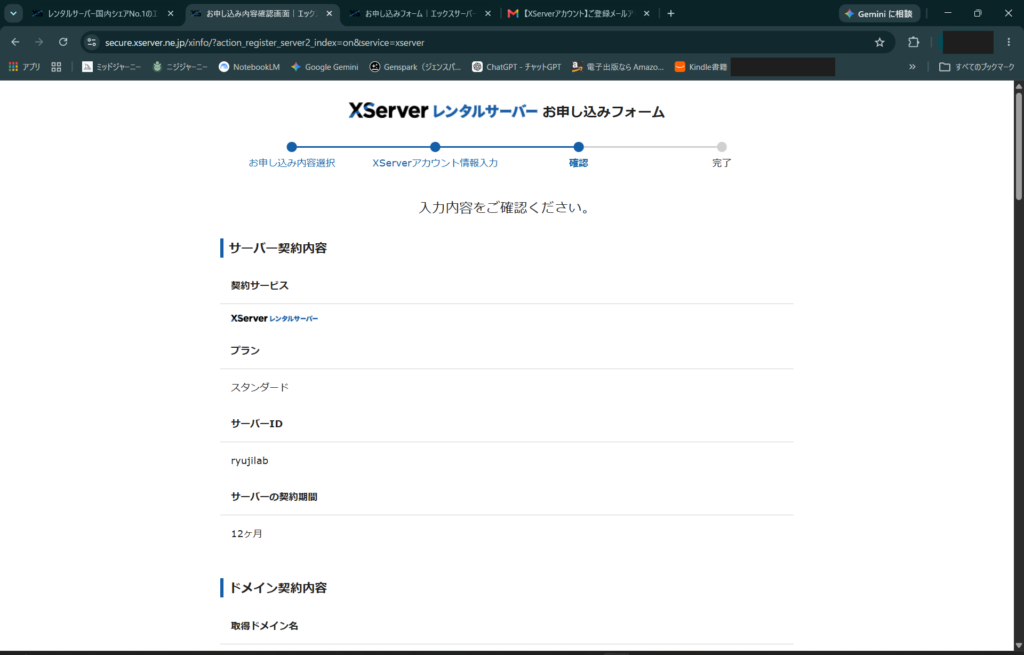Go forward one page

pos(39,42)
